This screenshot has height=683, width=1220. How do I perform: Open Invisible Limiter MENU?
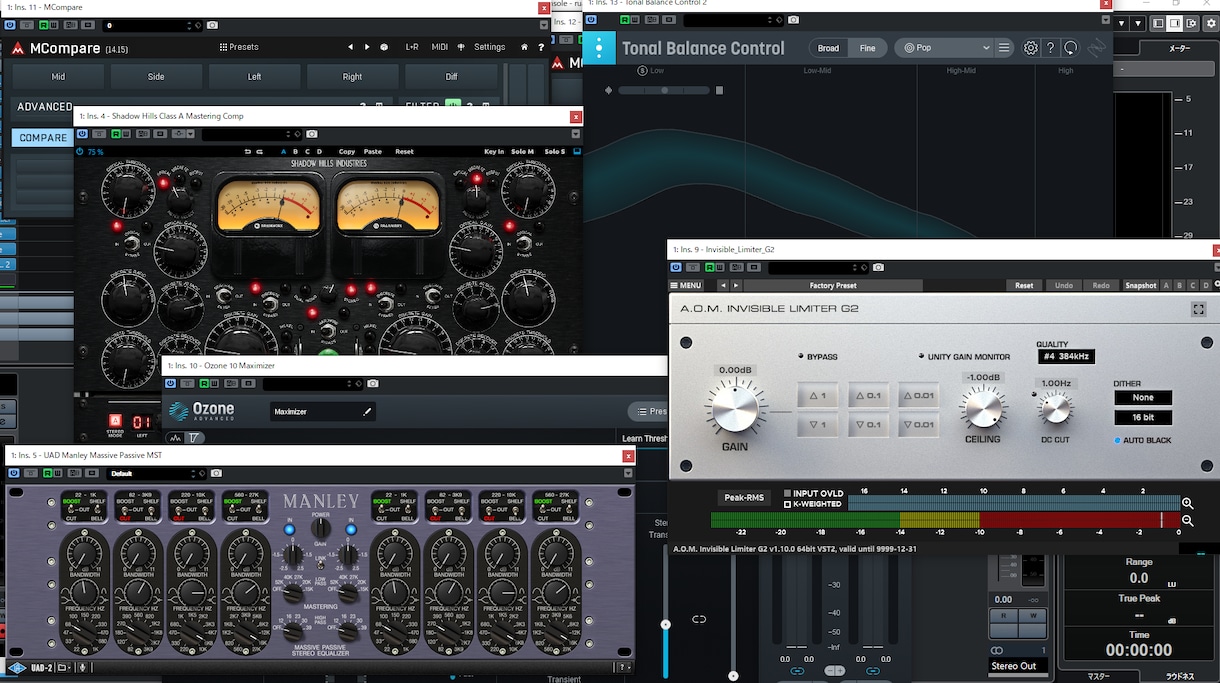(x=686, y=286)
